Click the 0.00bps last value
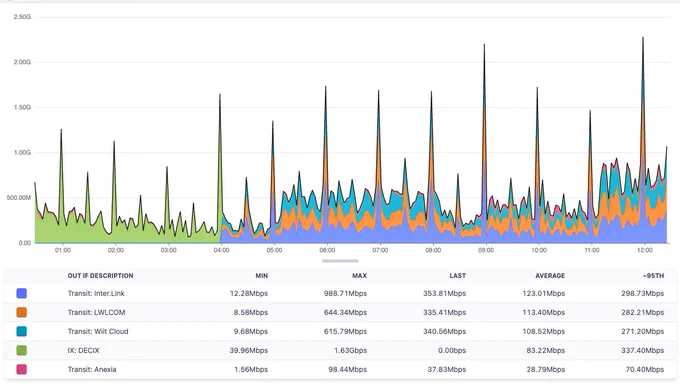The width and height of the screenshot is (680, 392). pos(452,351)
